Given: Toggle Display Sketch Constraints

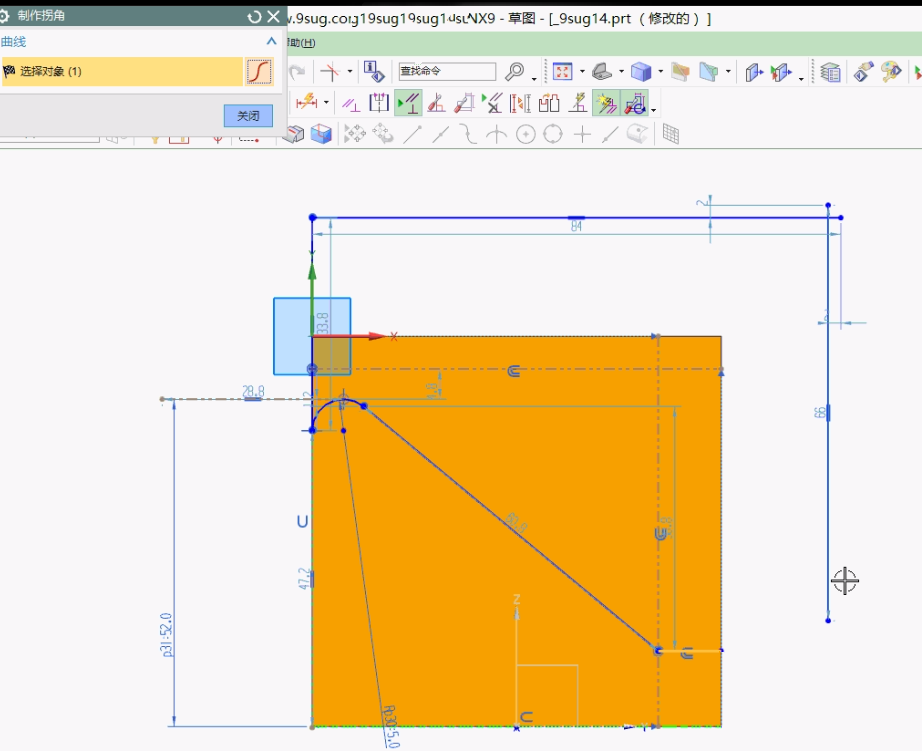Looking at the screenshot, I should pyautogui.click(x=408, y=102).
